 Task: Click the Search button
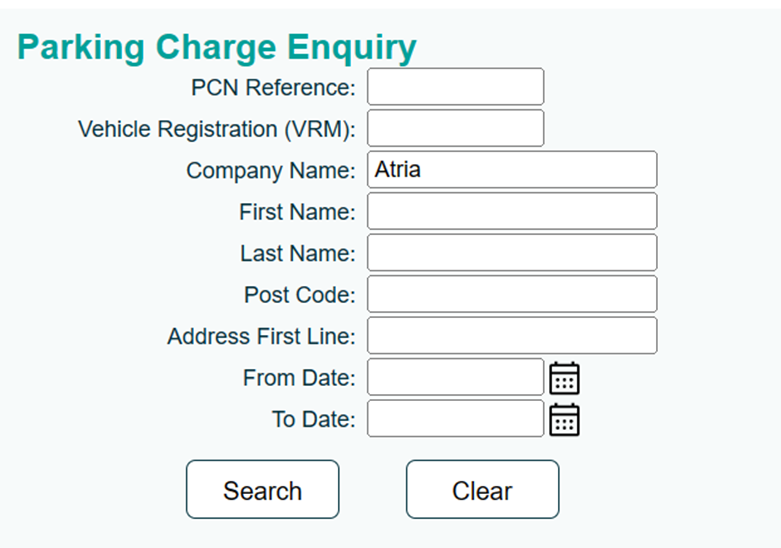click(x=262, y=489)
